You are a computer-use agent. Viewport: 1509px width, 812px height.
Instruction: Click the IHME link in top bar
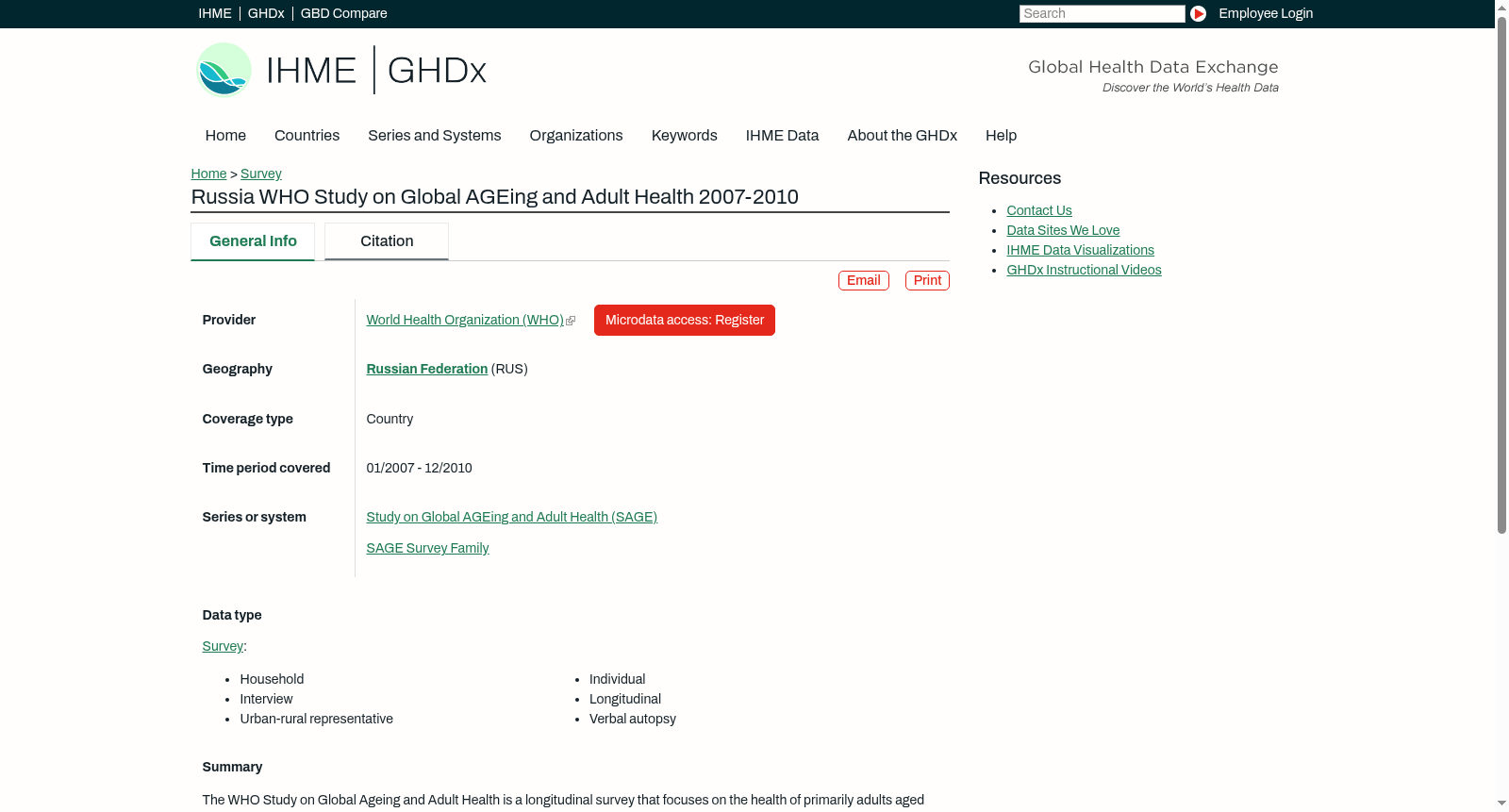pos(215,14)
